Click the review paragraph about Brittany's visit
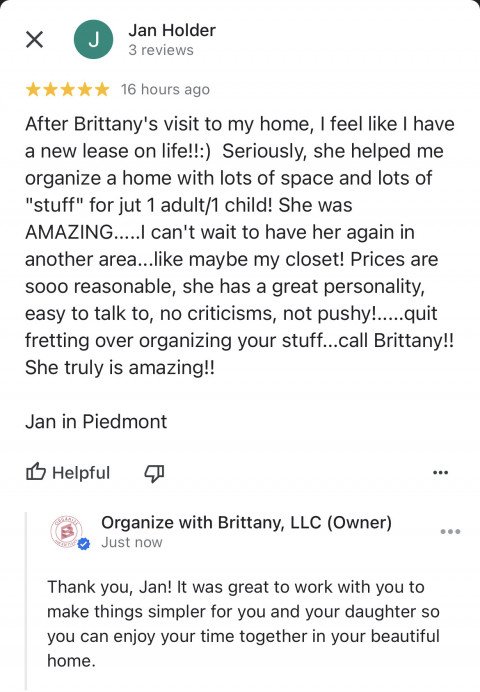This screenshot has width=480, height=692. (240, 245)
